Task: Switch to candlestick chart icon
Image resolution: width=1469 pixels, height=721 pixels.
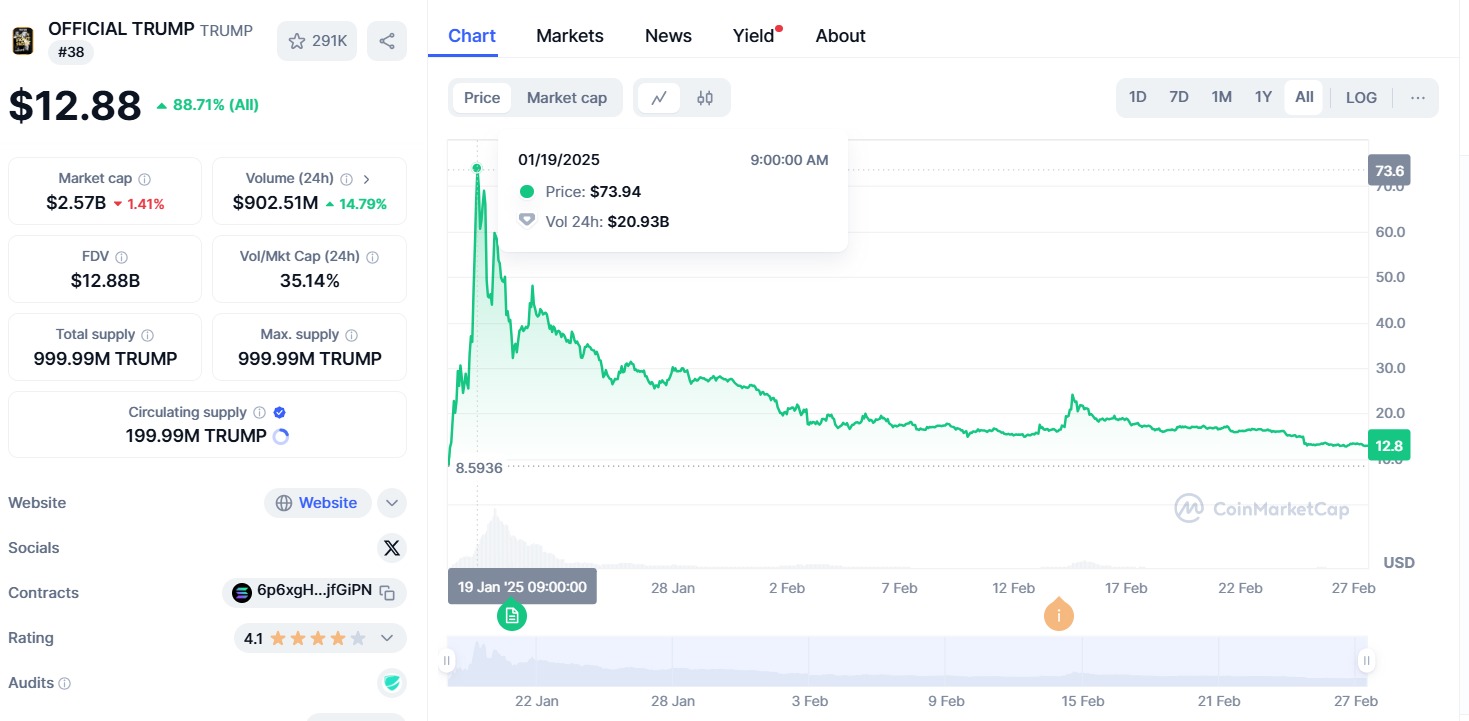Action: [x=705, y=98]
